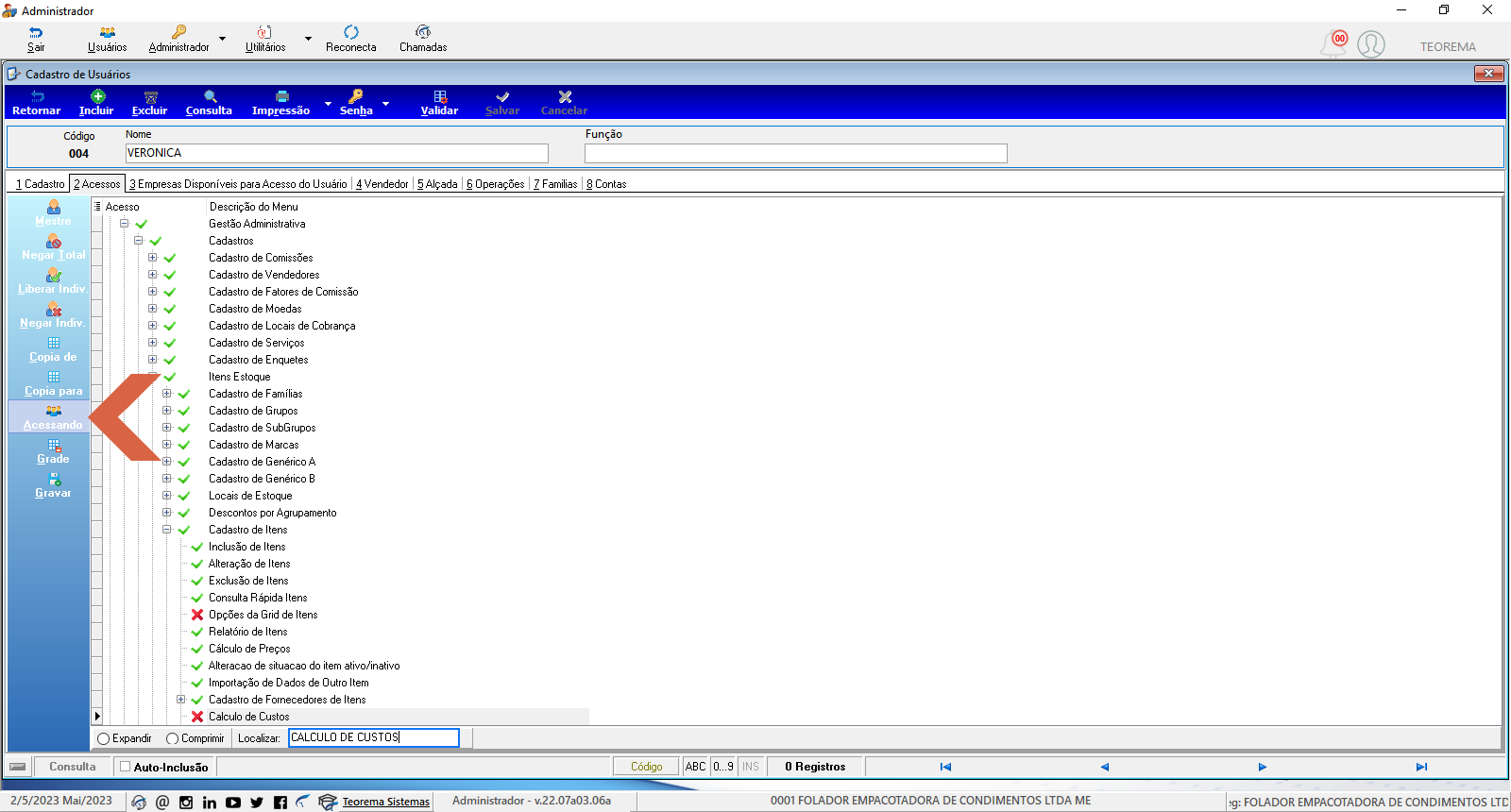1511x812 pixels.
Task: Open the YouTube icon in status bar
Action: pos(233,803)
